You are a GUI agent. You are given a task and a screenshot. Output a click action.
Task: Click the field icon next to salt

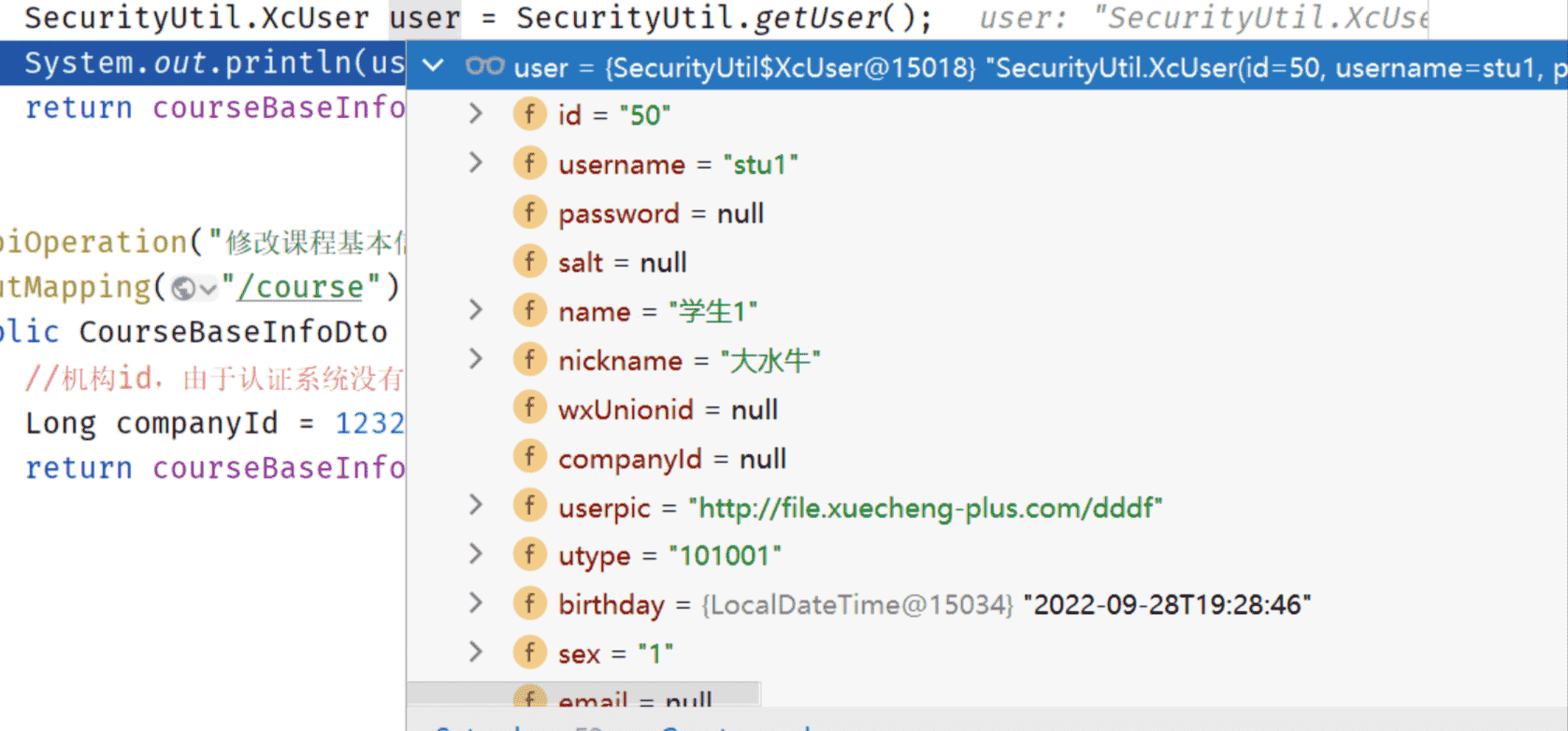pyautogui.click(x=529, y=262)
